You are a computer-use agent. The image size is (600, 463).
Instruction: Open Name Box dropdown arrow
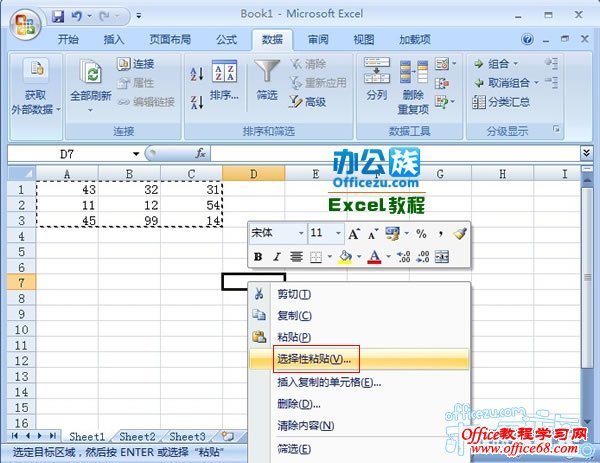coord(136,154)
